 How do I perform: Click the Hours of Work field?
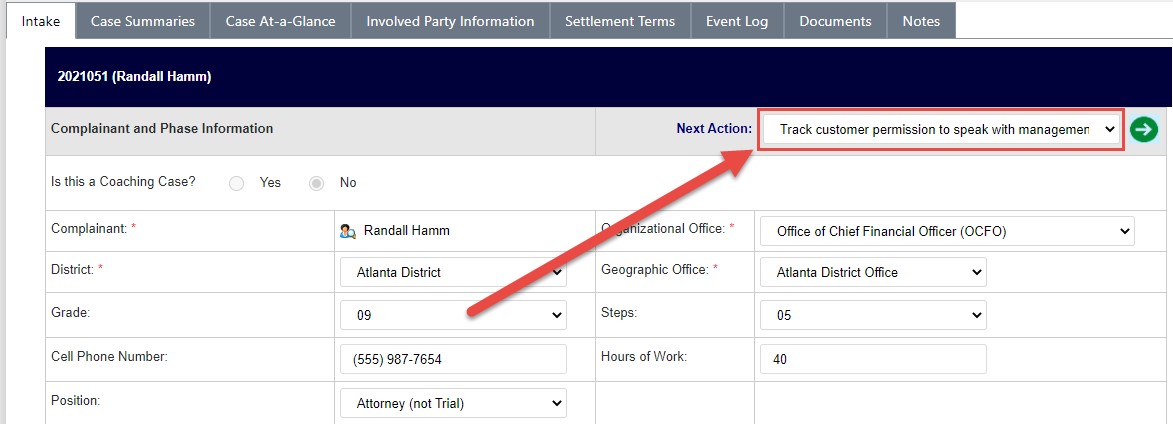873,360
